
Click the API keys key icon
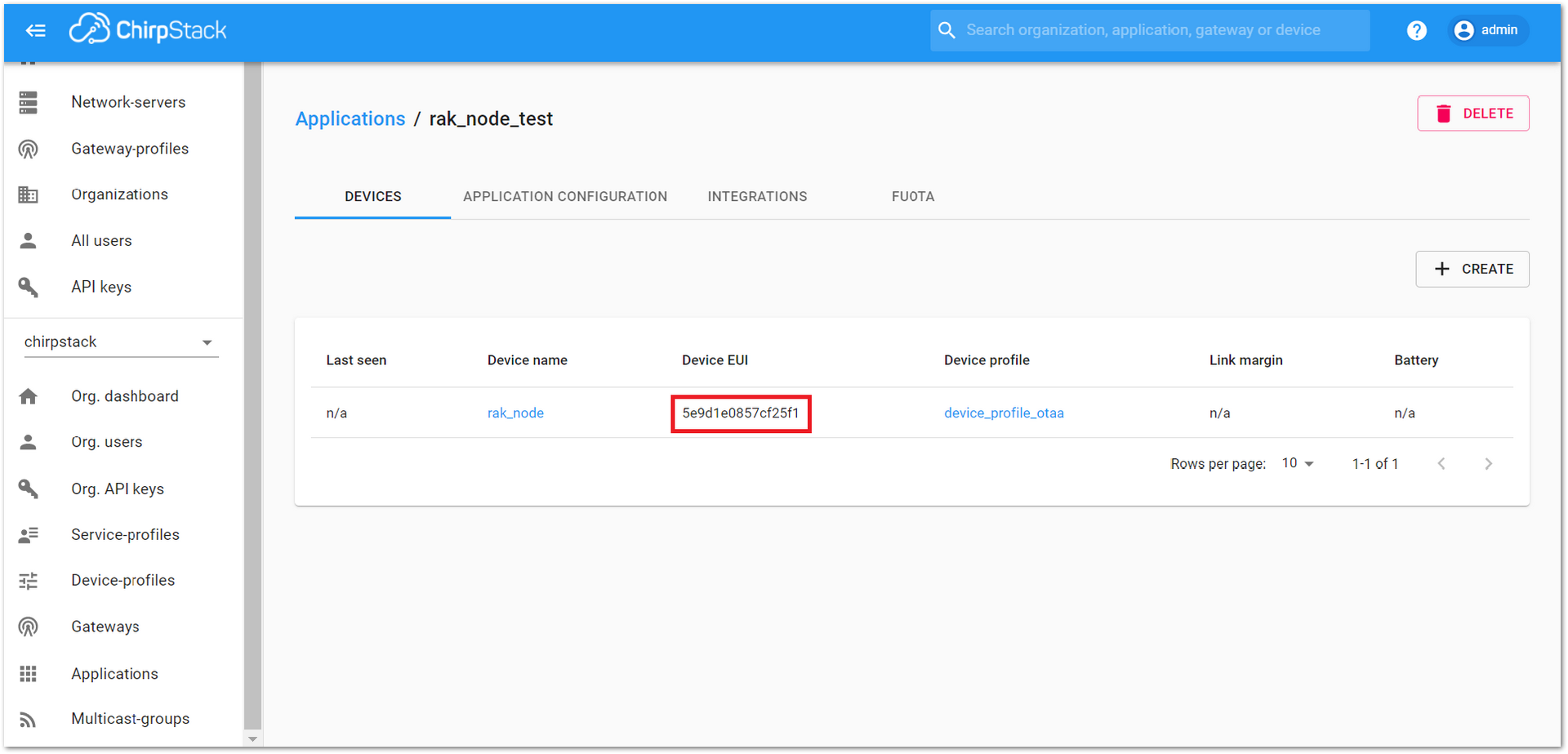coord(29,287)
